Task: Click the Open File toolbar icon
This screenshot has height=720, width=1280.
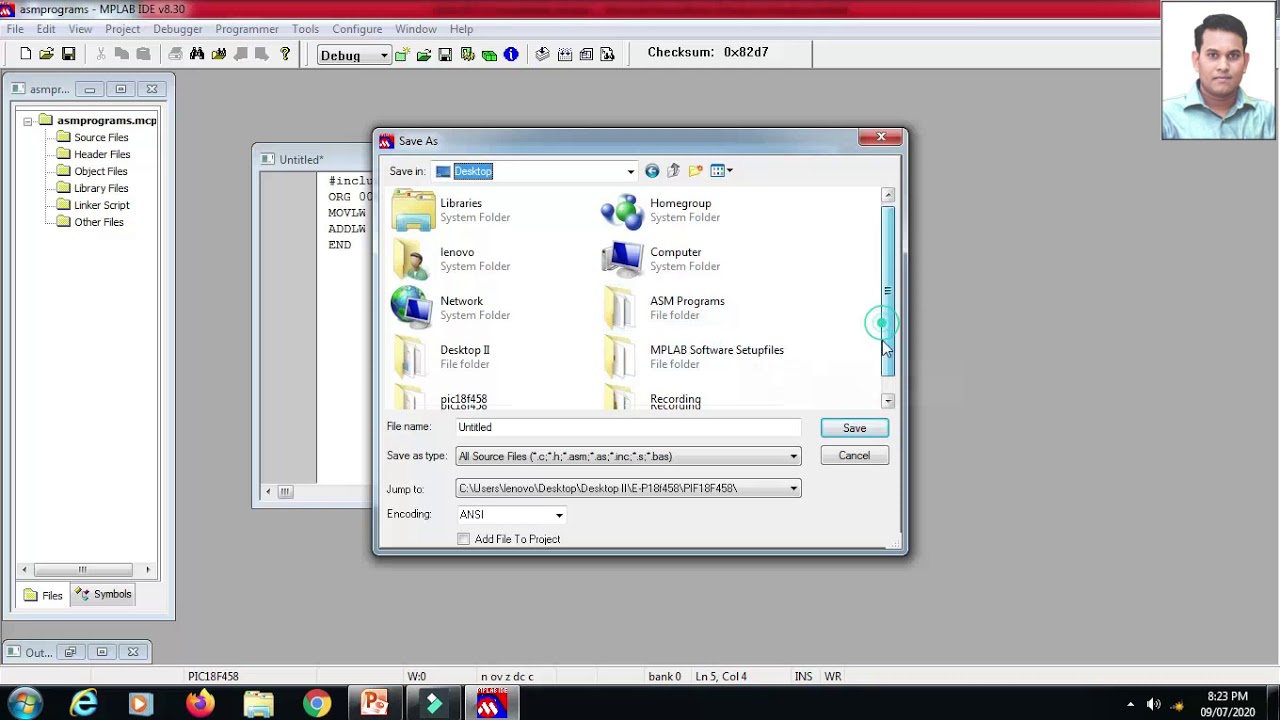Action: point(47,54)
